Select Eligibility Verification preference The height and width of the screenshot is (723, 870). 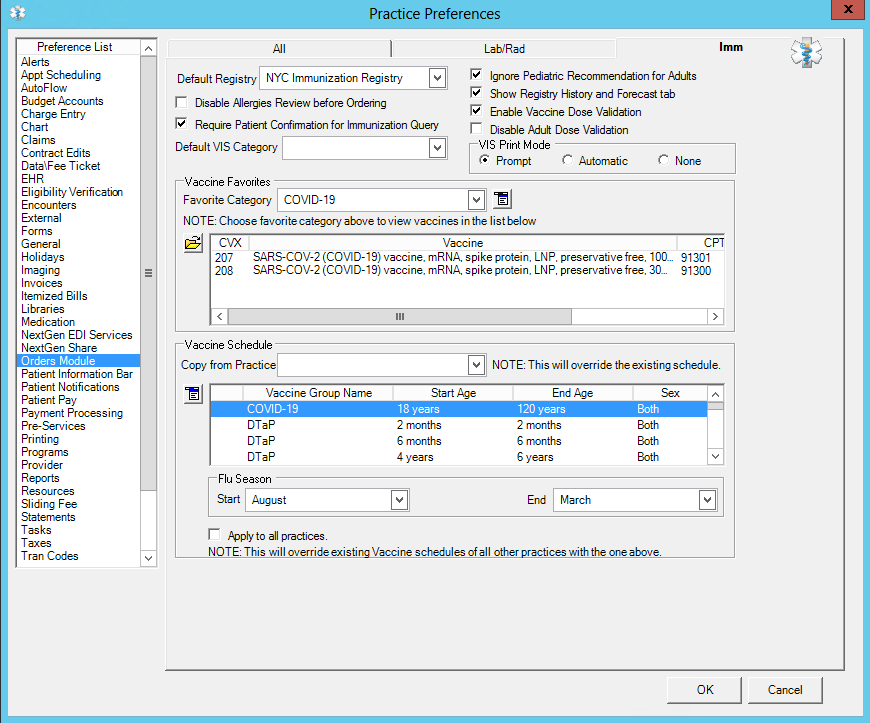tap(72, 192)
